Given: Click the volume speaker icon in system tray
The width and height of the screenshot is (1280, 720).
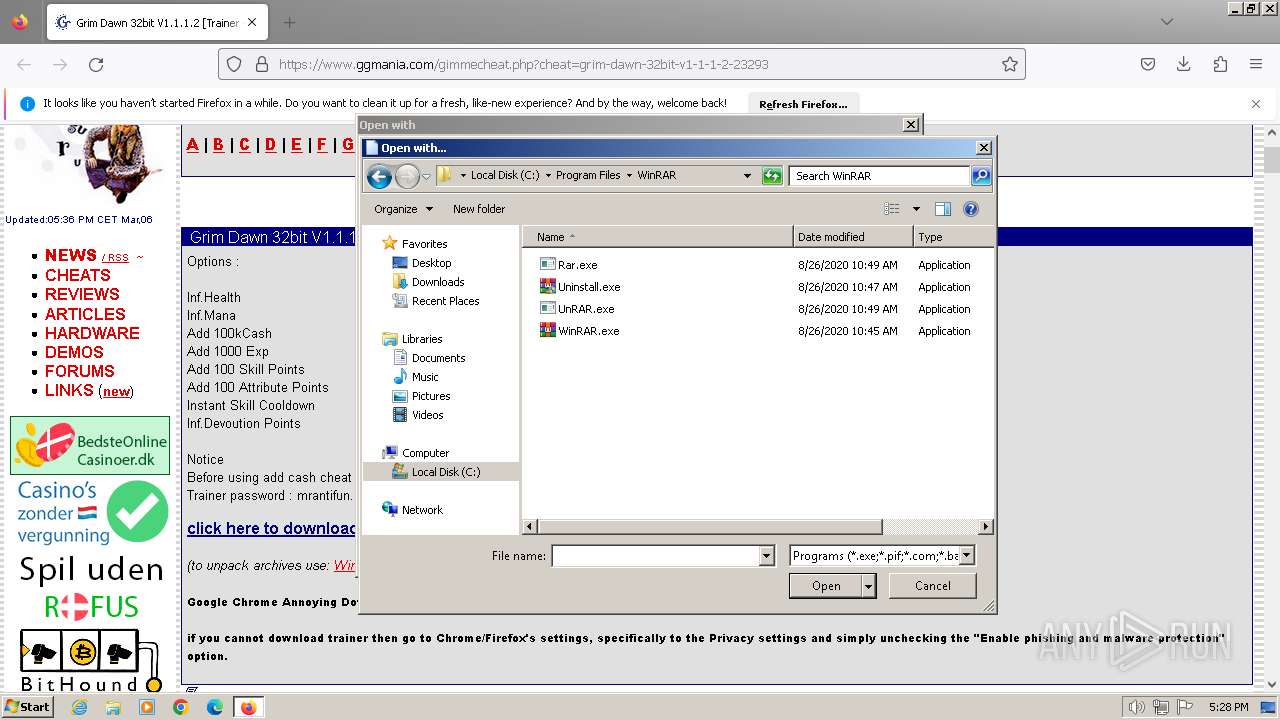Looking at the screenshot, I should click(x=1137, y=707).
